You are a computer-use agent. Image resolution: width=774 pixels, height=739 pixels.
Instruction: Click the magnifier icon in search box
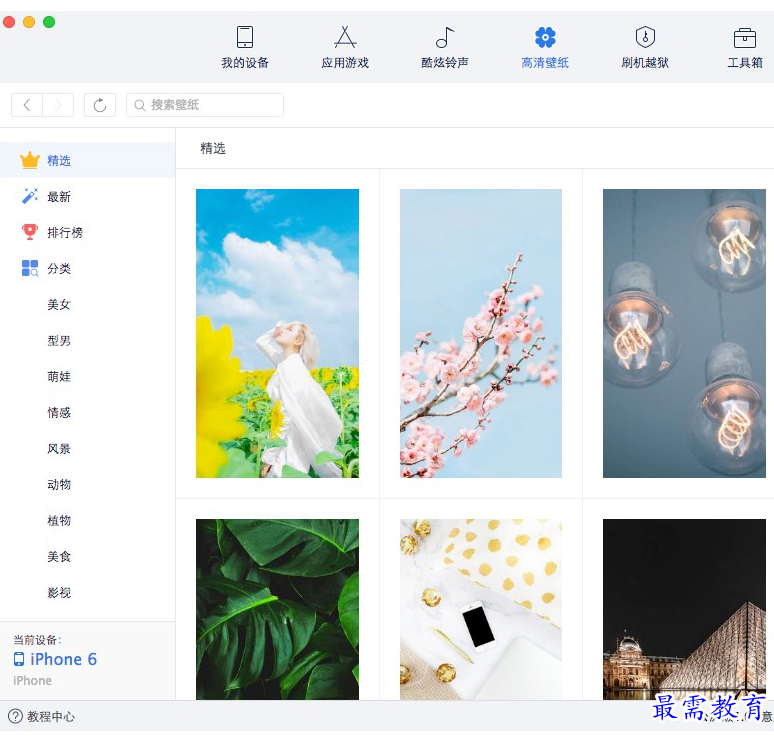[x=140, y=105]
